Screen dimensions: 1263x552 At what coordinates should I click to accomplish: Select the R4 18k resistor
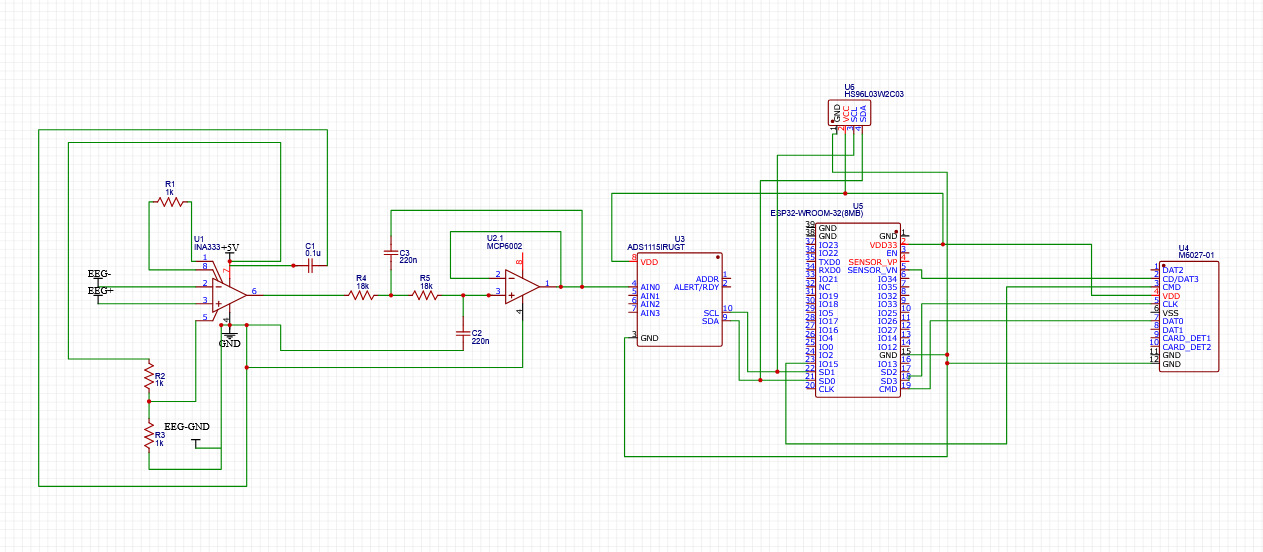click(361, 296)
